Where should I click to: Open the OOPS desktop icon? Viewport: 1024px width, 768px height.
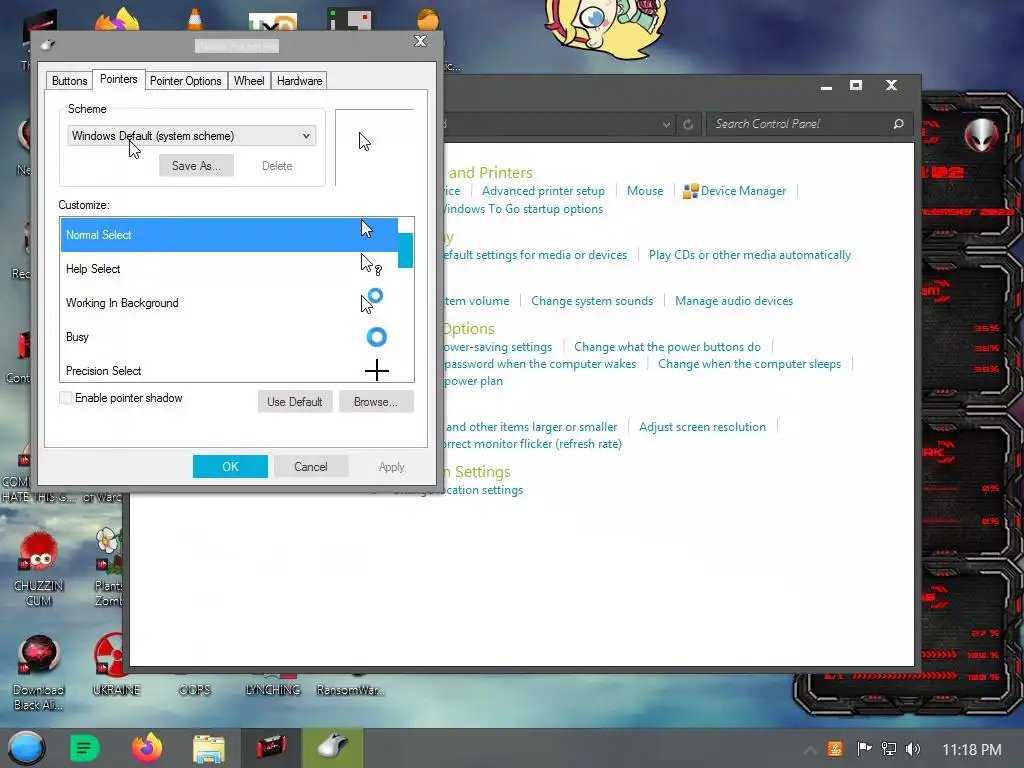click(x=195, y=690)
